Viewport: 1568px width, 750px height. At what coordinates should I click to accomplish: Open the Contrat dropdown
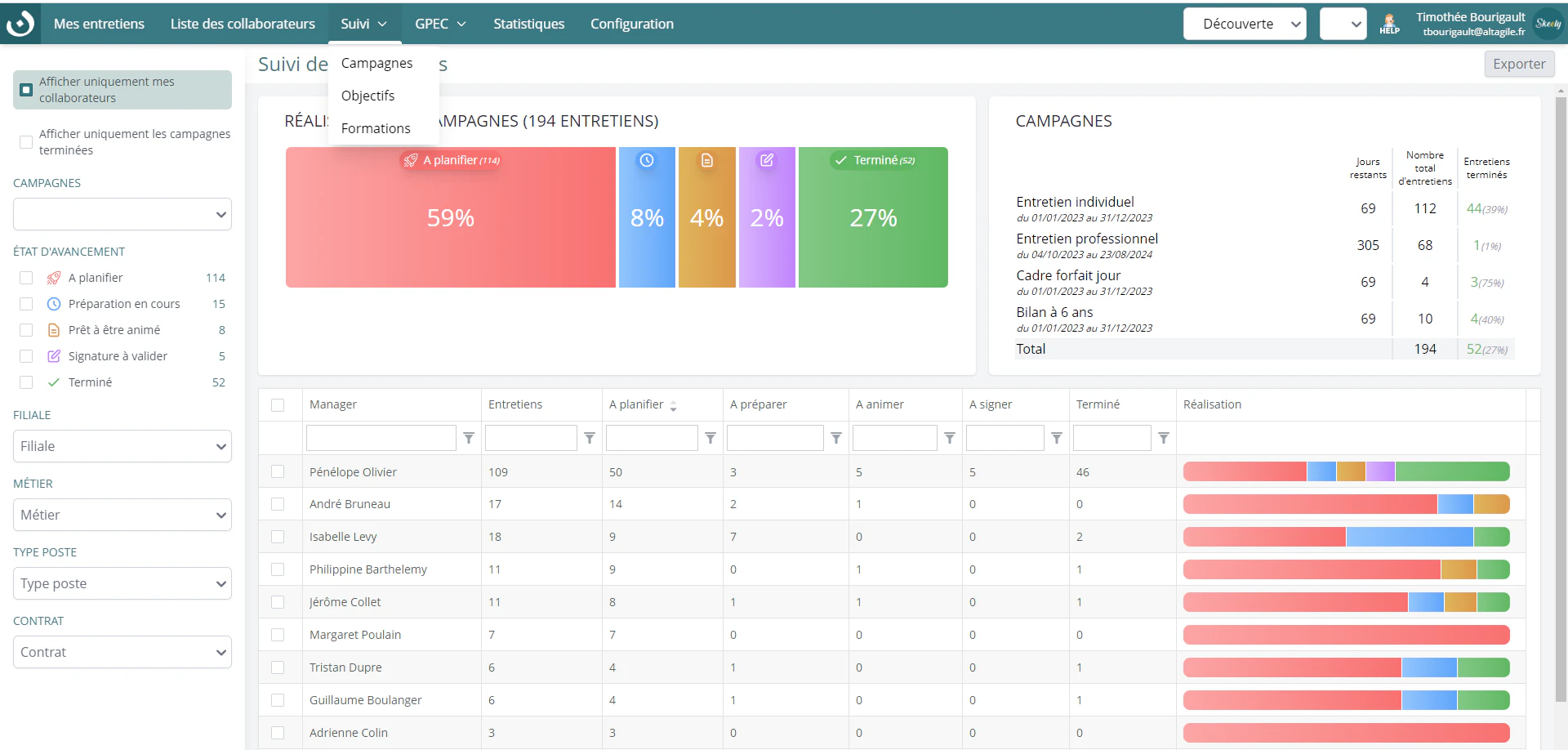tap(122, 652)
